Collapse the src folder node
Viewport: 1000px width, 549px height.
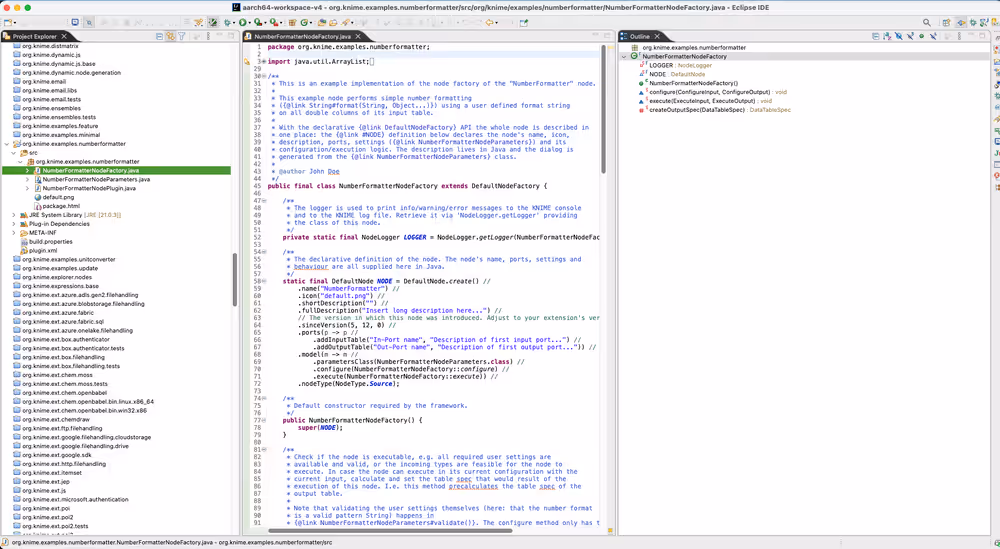(x=13, y=153)
